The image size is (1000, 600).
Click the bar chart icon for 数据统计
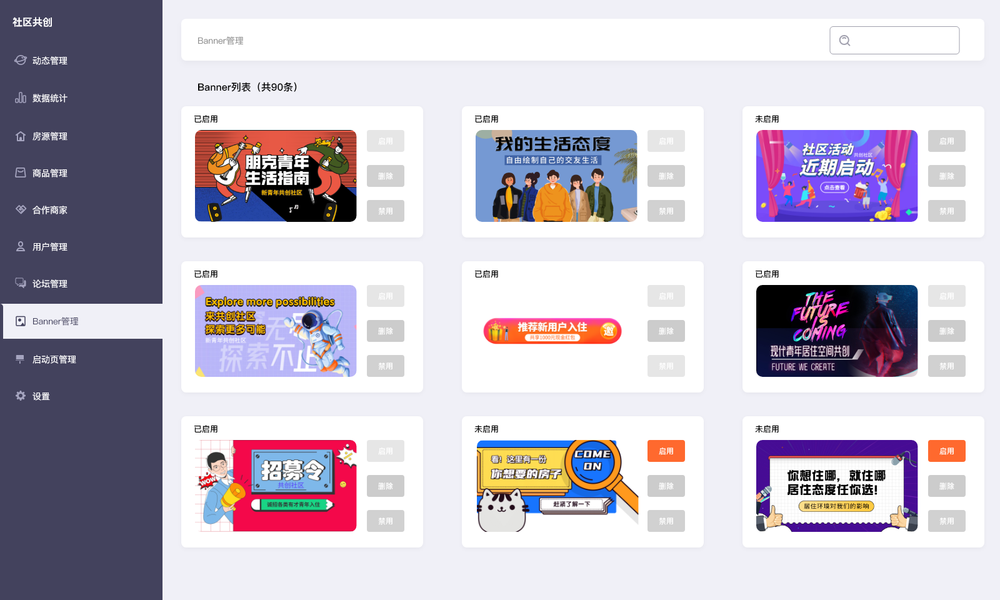click(x=20, y=98)
